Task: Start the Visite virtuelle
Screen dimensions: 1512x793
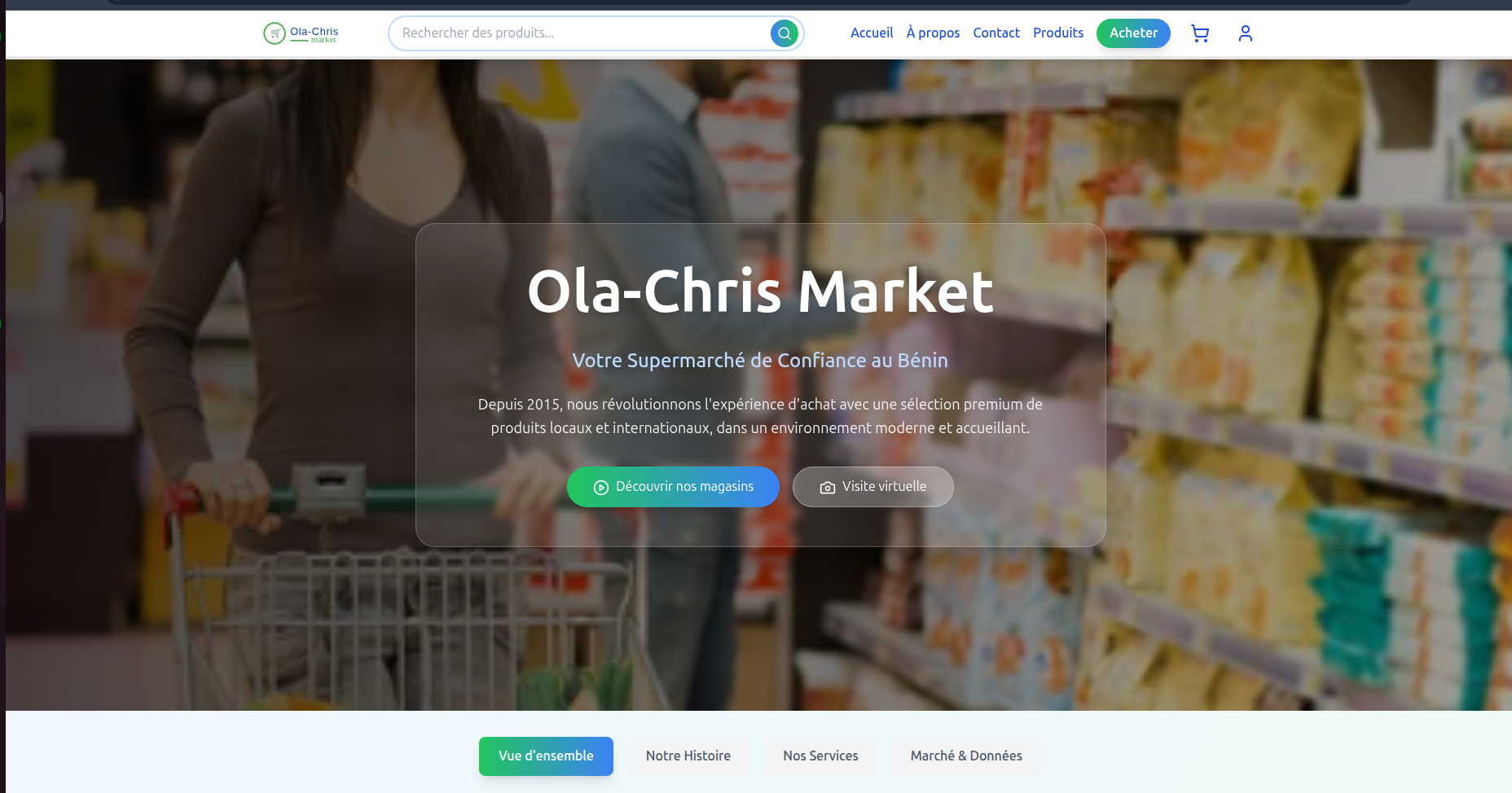Action: (872, 487)
